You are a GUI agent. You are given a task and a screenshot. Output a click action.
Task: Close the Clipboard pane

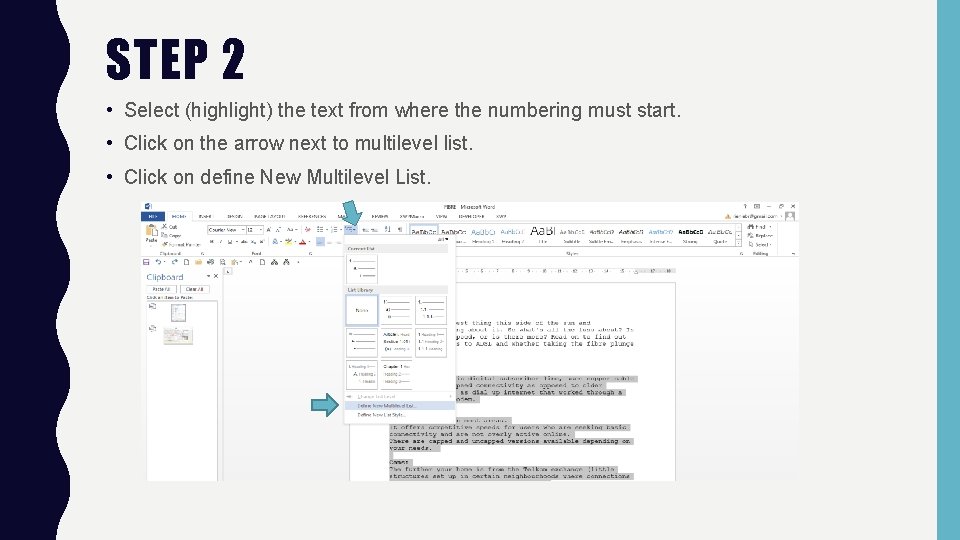[x=216, y=276]
